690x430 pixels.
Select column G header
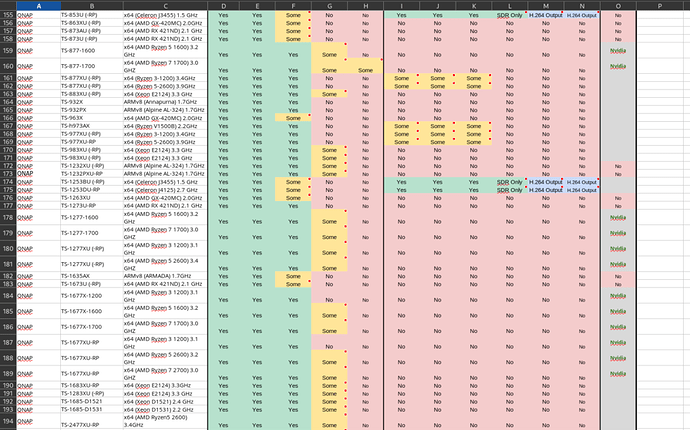329,6
